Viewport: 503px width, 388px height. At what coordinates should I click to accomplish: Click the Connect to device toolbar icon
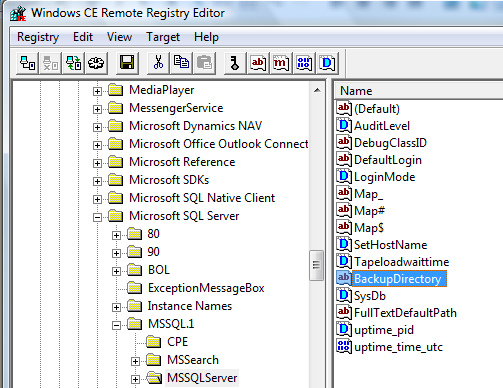click(28, 63)
